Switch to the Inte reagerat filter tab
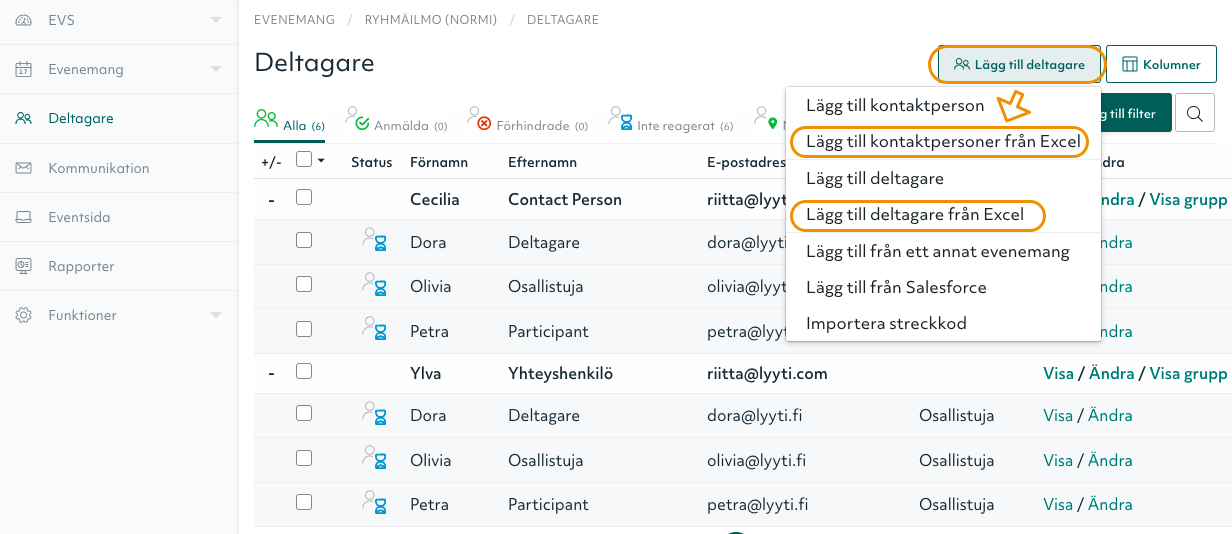This screenshot has height=534, width=1232. point(674,126)
